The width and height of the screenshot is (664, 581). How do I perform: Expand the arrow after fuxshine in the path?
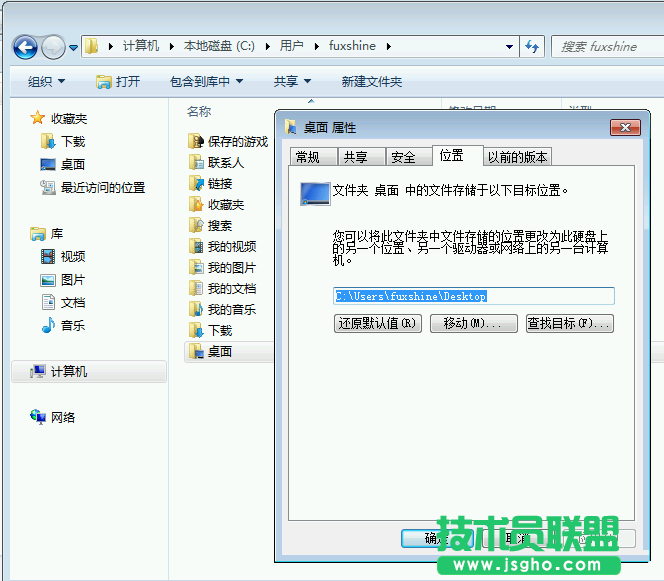(389, 46)
